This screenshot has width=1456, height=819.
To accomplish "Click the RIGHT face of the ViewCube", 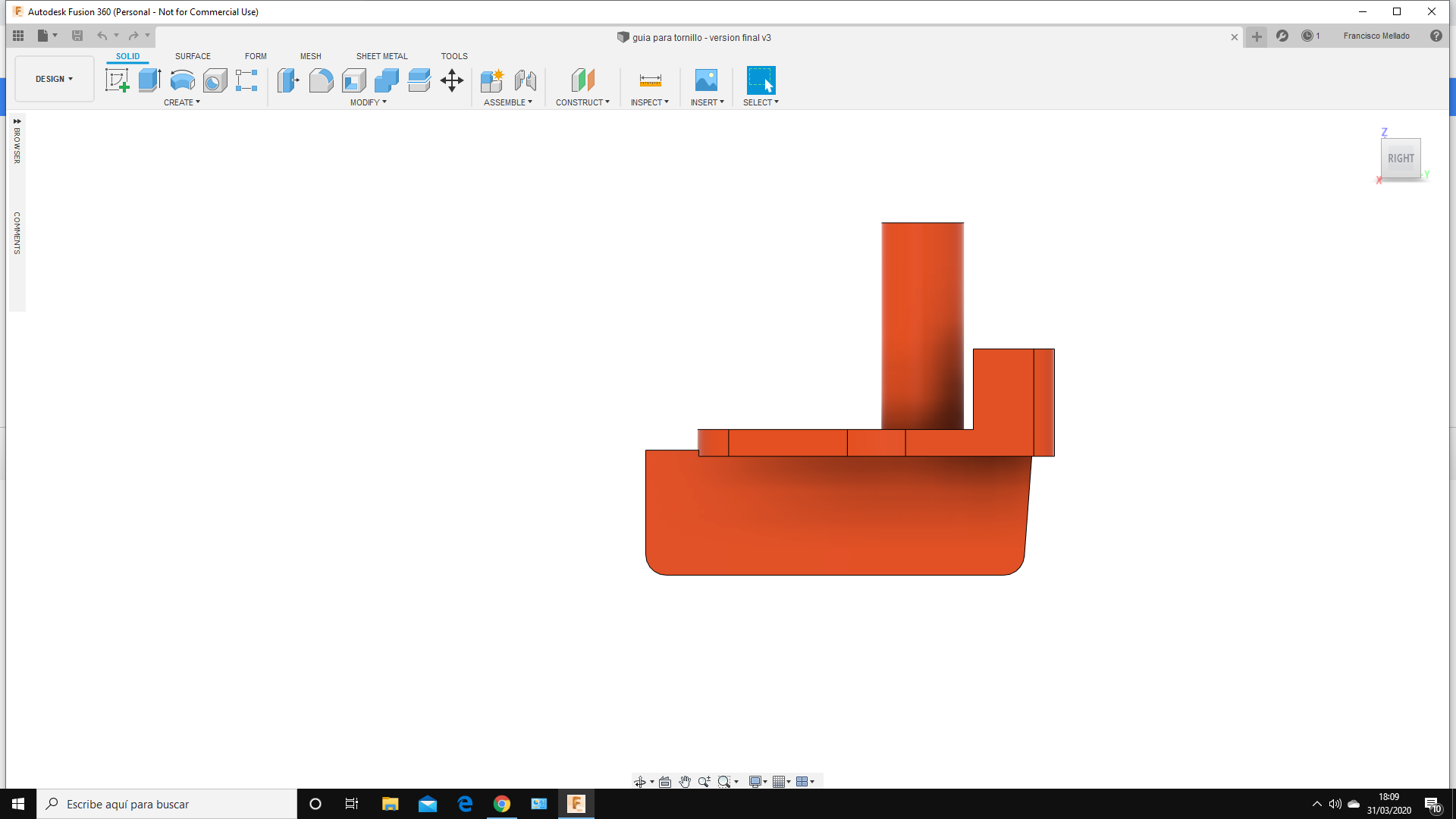I will pos(1400,158).
